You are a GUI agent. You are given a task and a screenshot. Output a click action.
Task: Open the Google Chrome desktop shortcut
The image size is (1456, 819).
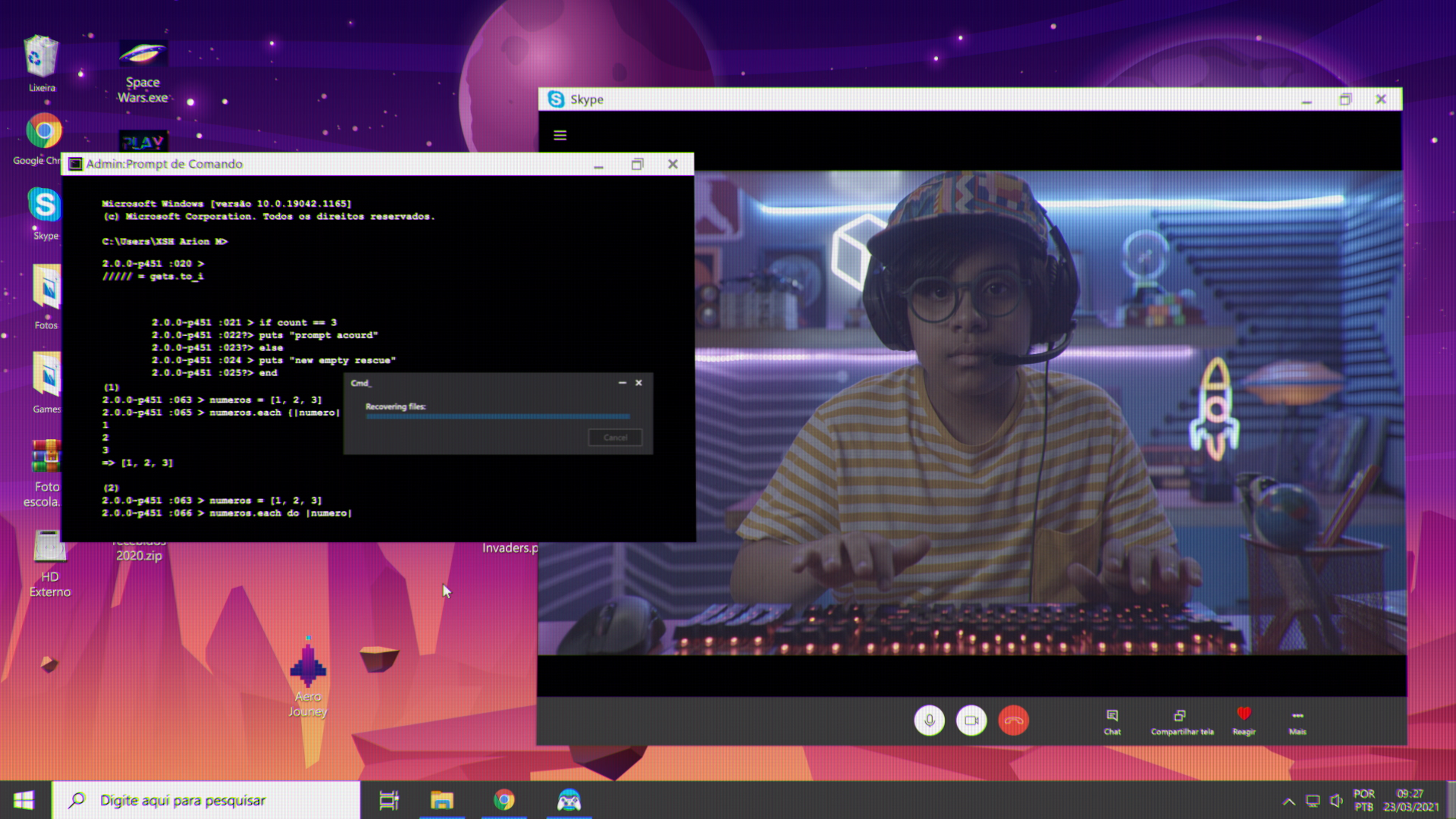[43, 139]
